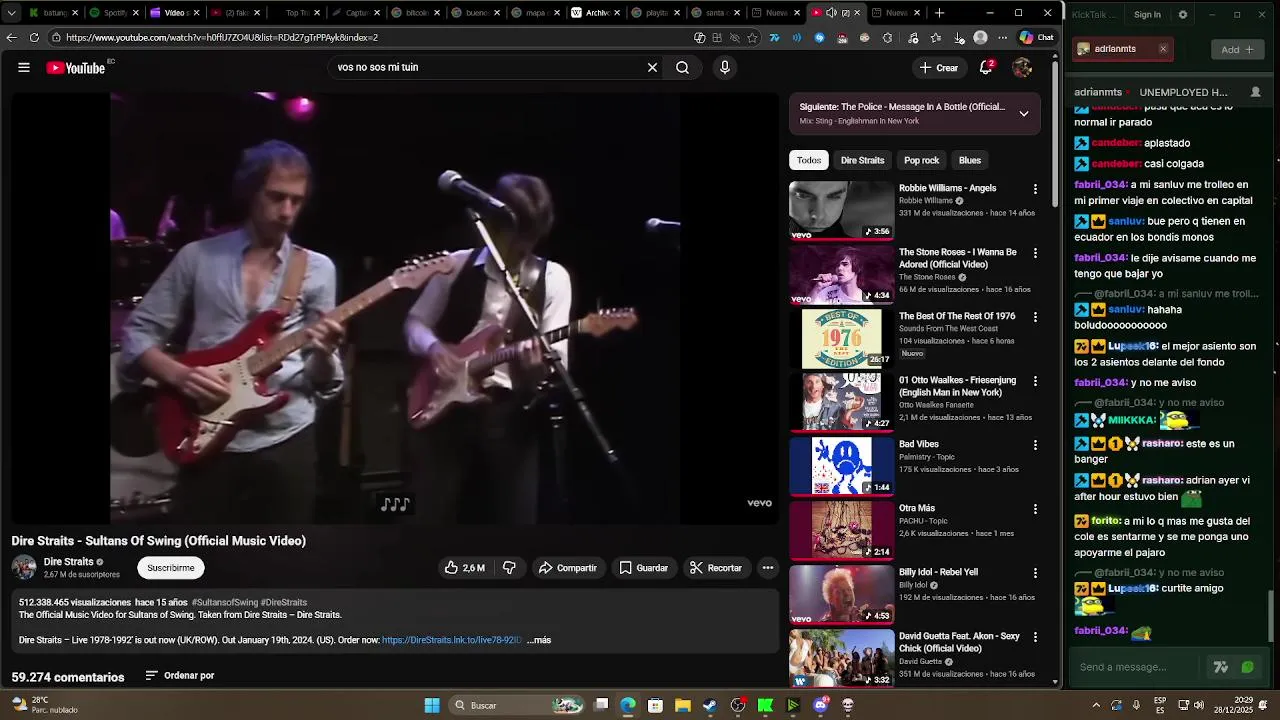
Task: Open options for The Best Of 1976 video
Action: (x=1035, y=317)
